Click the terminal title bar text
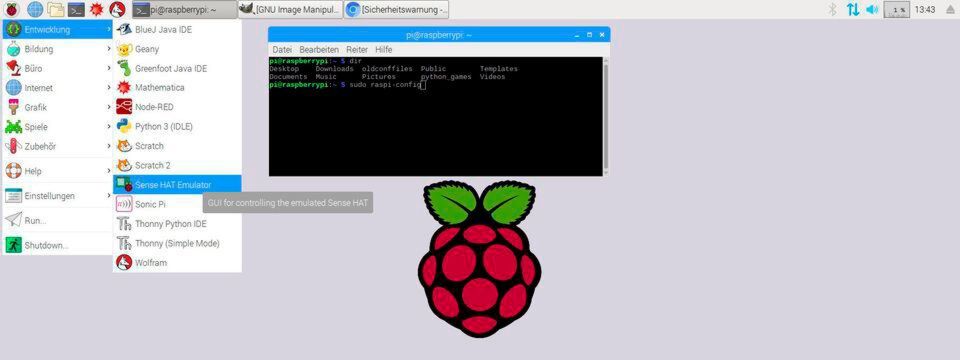The width and height of the screenshot is (960, 360). (x=439, y=35)
